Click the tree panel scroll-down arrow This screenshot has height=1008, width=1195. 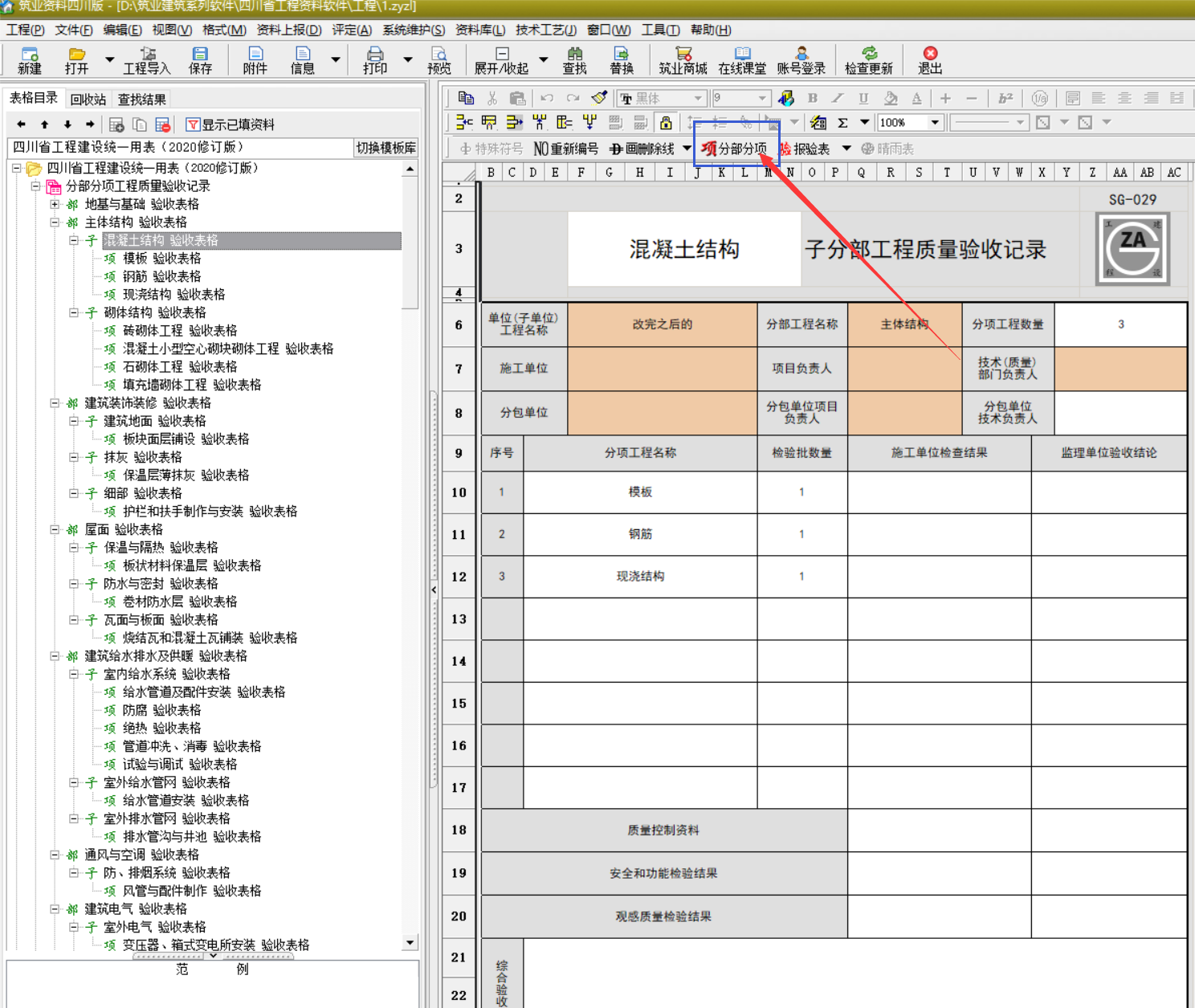410,943
